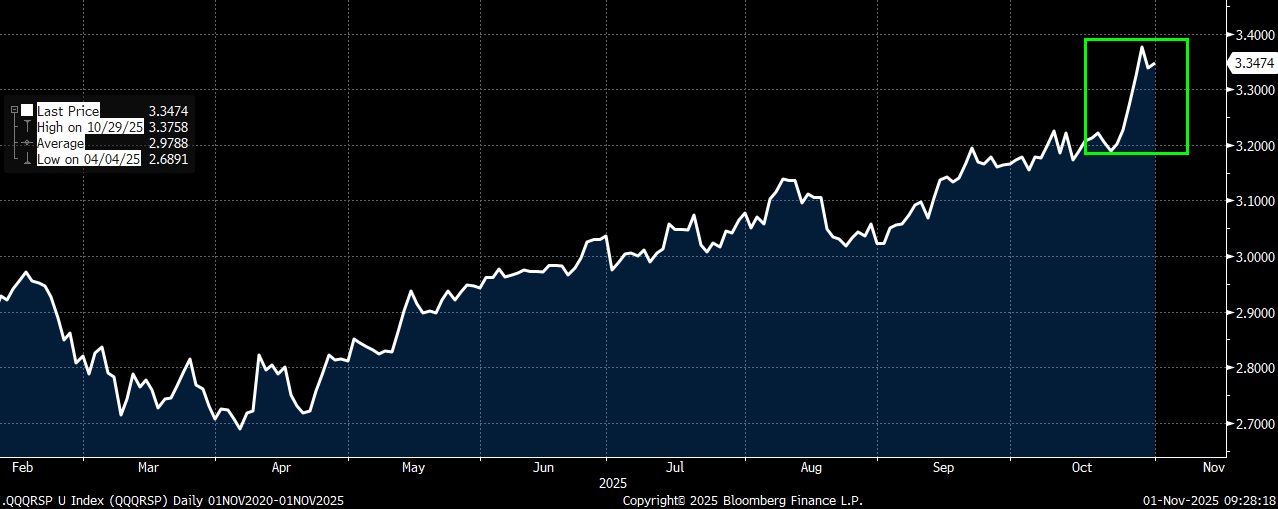
Task: Click the Jul label on time axis
Action: (x=676, y=467)
